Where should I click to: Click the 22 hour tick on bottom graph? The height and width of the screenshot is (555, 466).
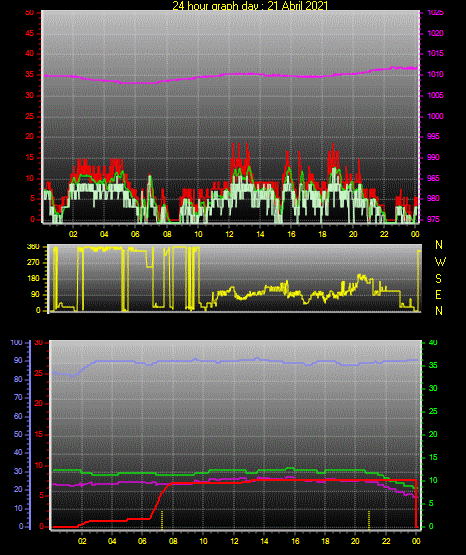tap(386, 541)
